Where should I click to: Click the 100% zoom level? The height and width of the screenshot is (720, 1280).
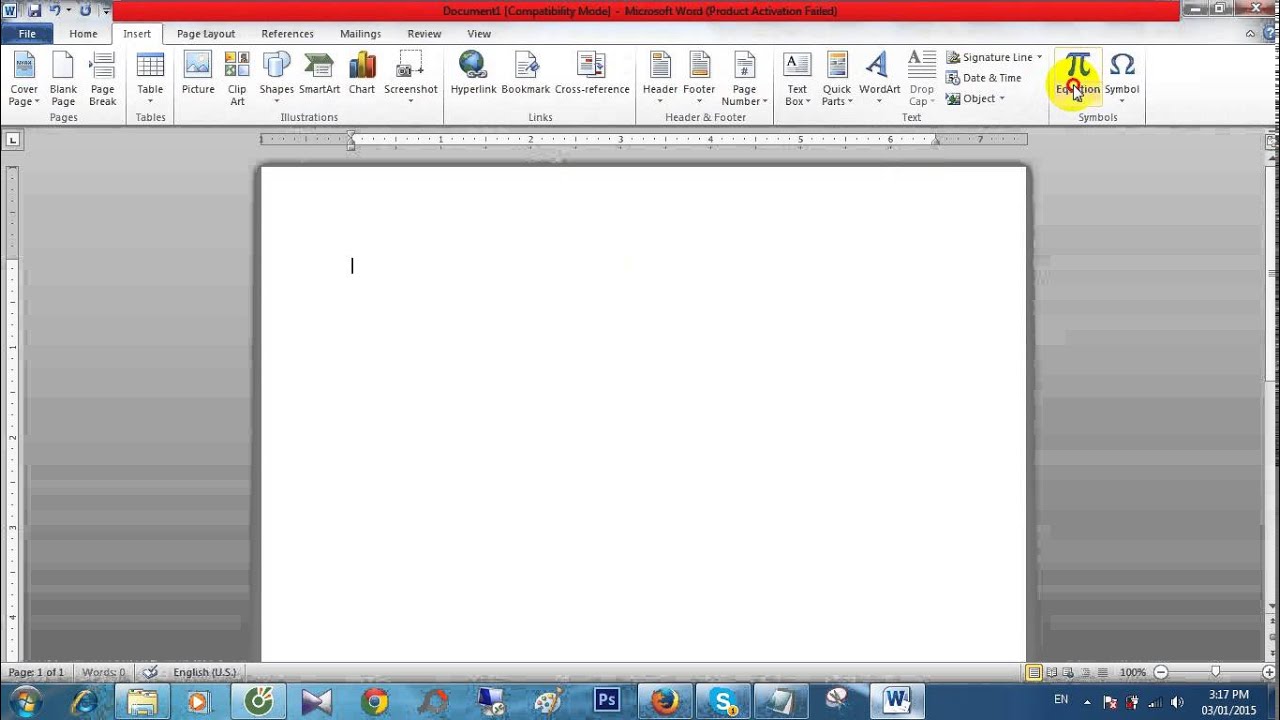pyautogui.click(x=1133, y=672)
